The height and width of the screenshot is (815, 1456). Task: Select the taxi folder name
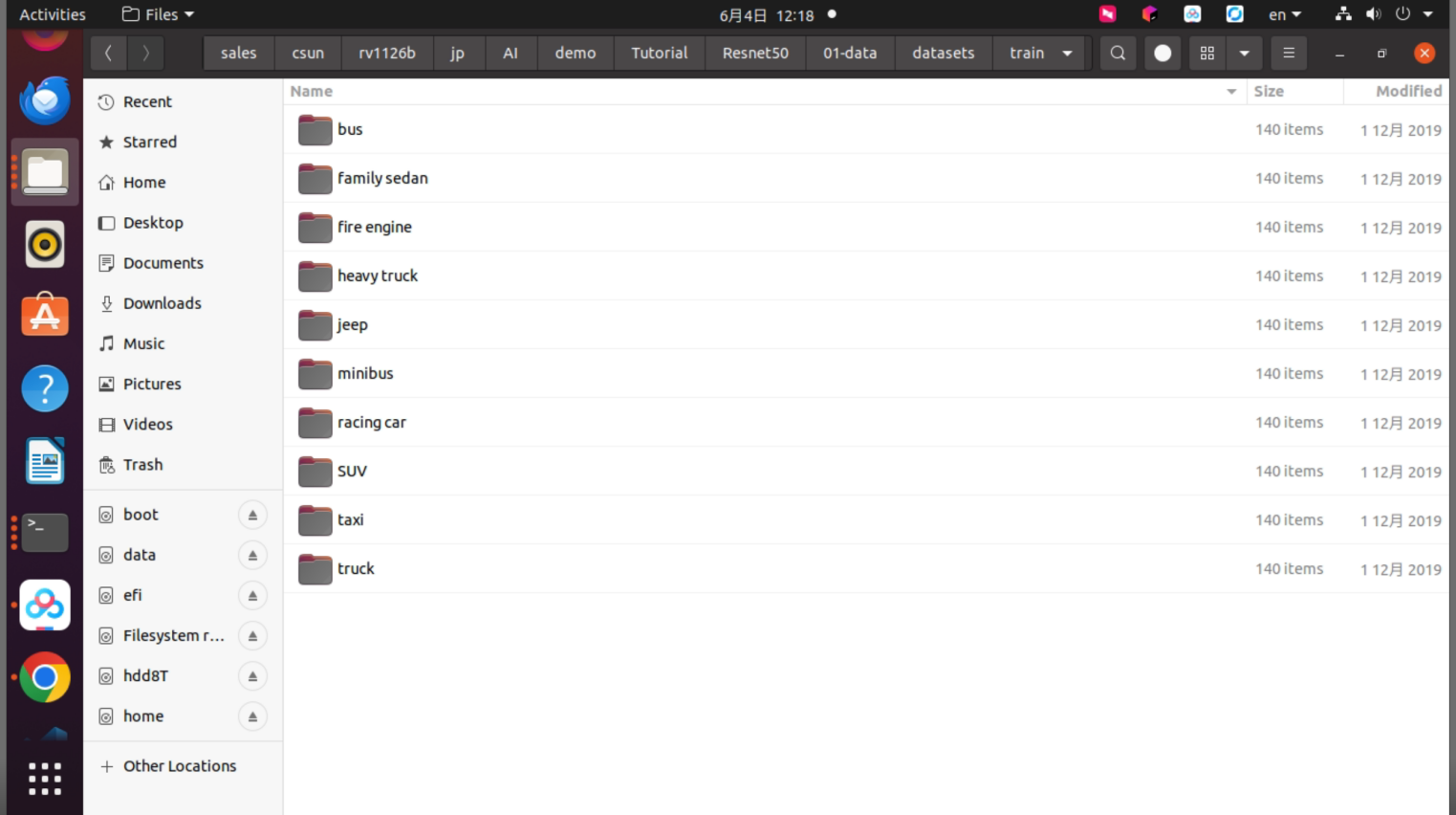[x=351, y=520]
